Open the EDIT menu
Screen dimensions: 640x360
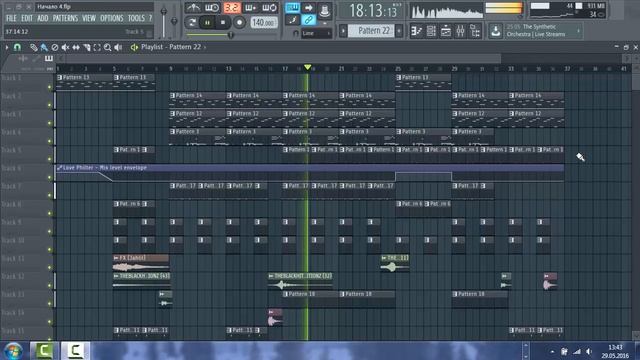(x=27, y=18)
